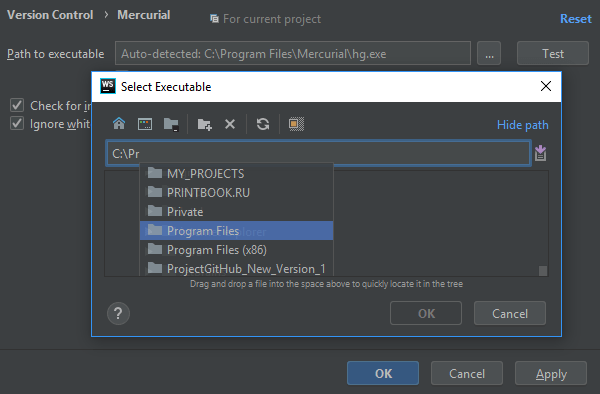Refresh the file tree

(x=263, y=124)
